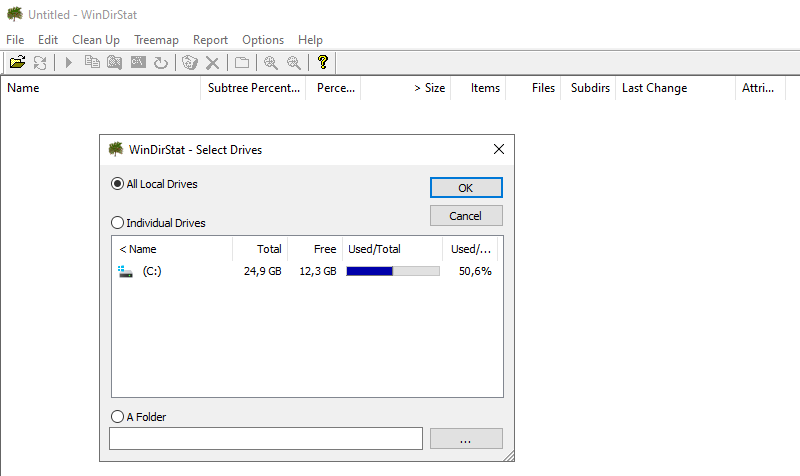Click the truncated 'Used/...' column header
Viewport: 800px width, 476px height.
coord(470,249)
